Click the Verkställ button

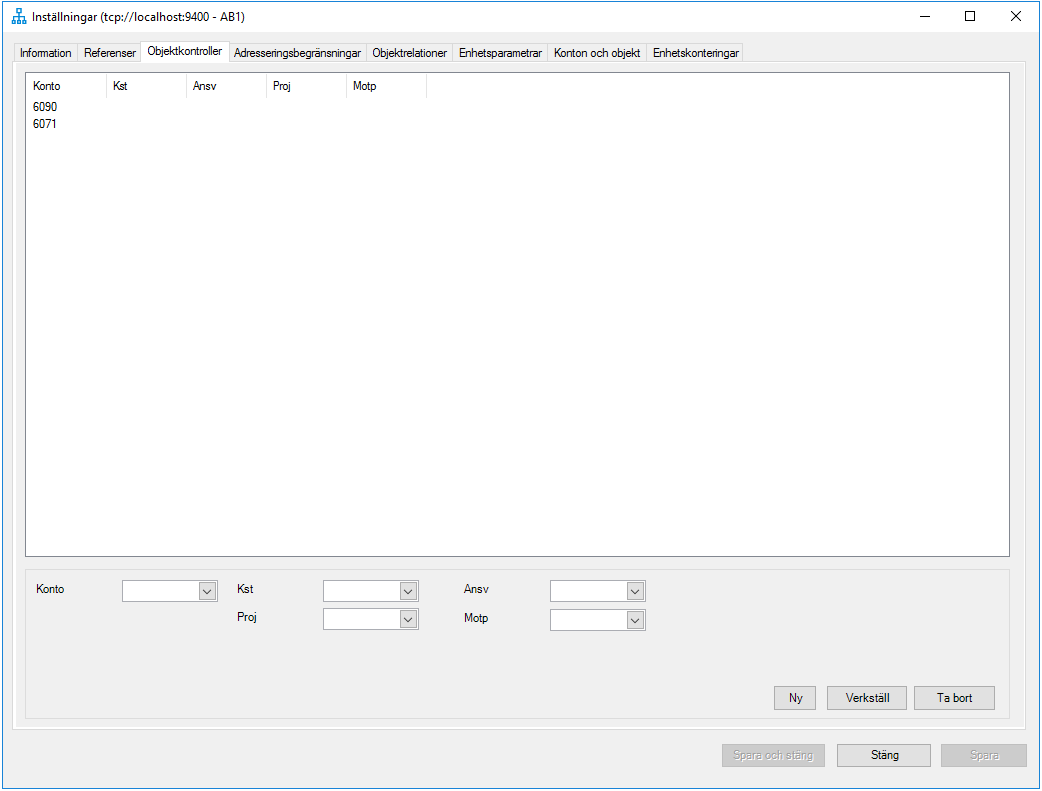click(866, 697)
